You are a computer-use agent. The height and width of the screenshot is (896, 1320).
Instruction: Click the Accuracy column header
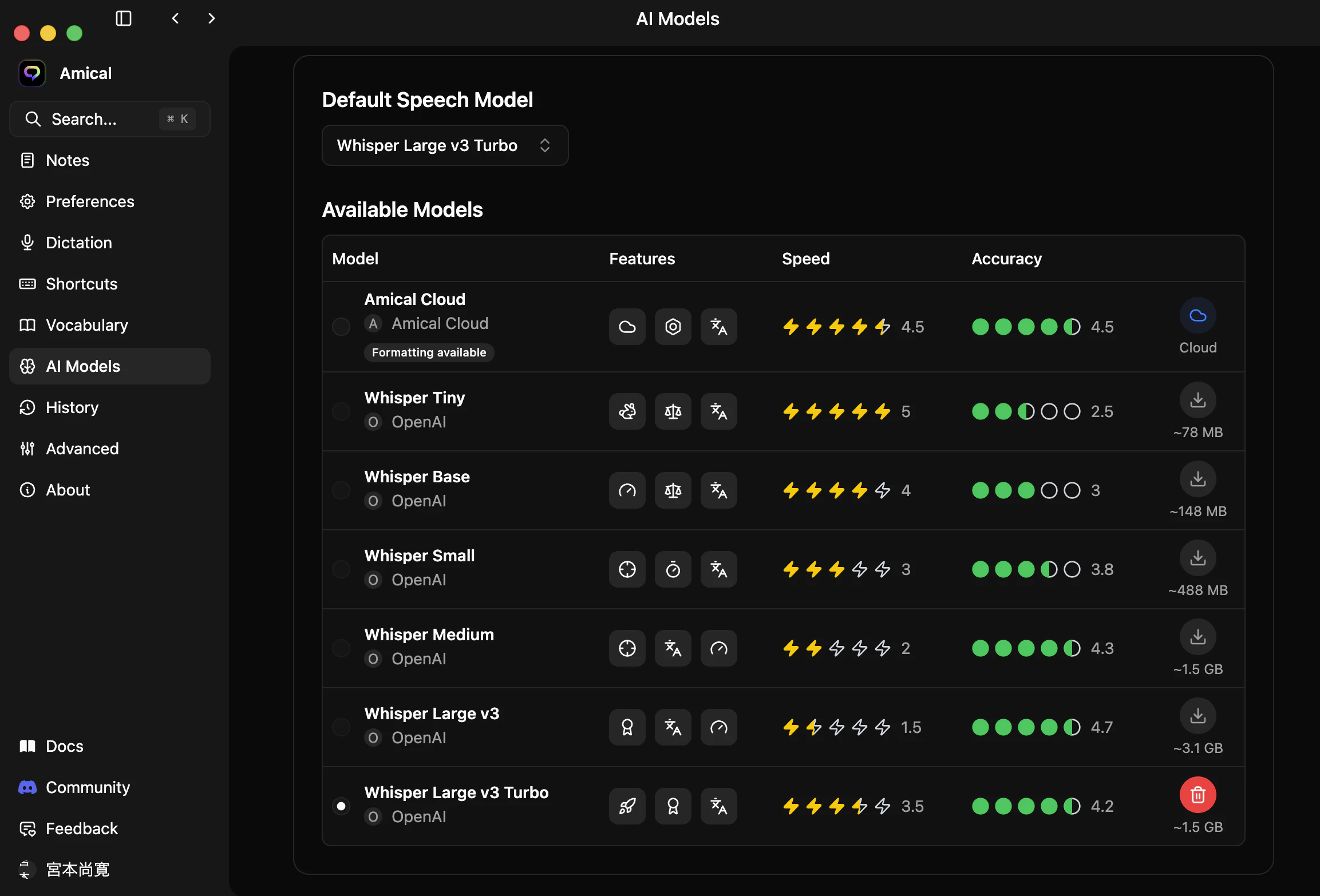click(1006, 259)
